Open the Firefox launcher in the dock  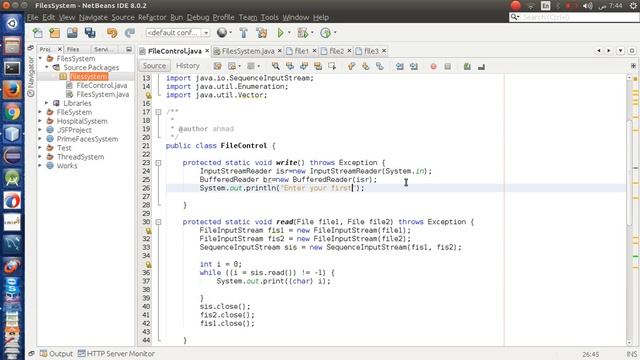coord(12,90)
